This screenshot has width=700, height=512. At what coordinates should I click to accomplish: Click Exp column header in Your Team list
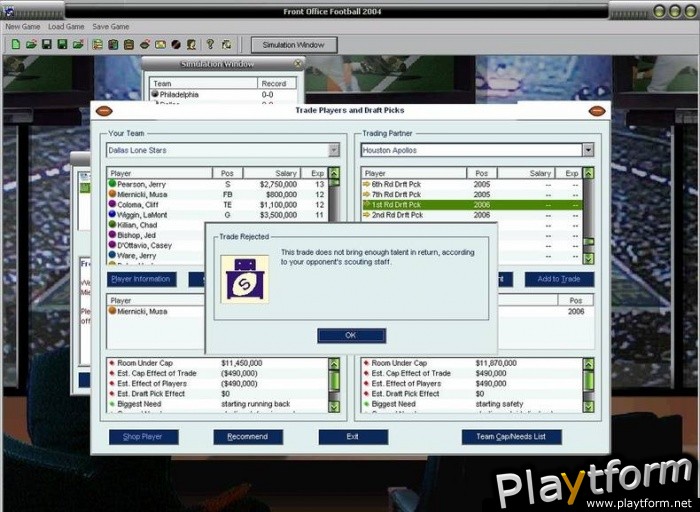tap(314, 173)
